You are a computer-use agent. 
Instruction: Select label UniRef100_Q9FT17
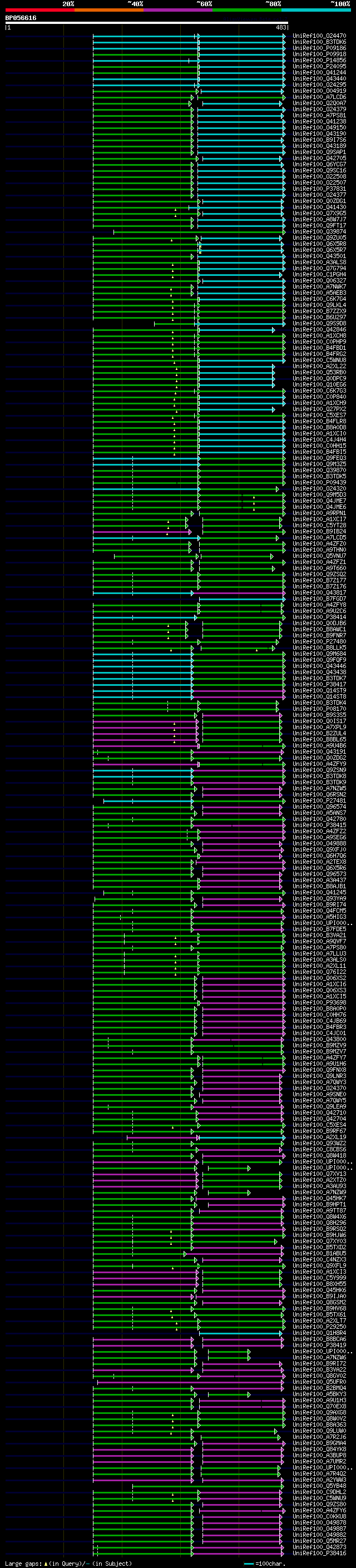pyautogui.click(x=319, y=225)
